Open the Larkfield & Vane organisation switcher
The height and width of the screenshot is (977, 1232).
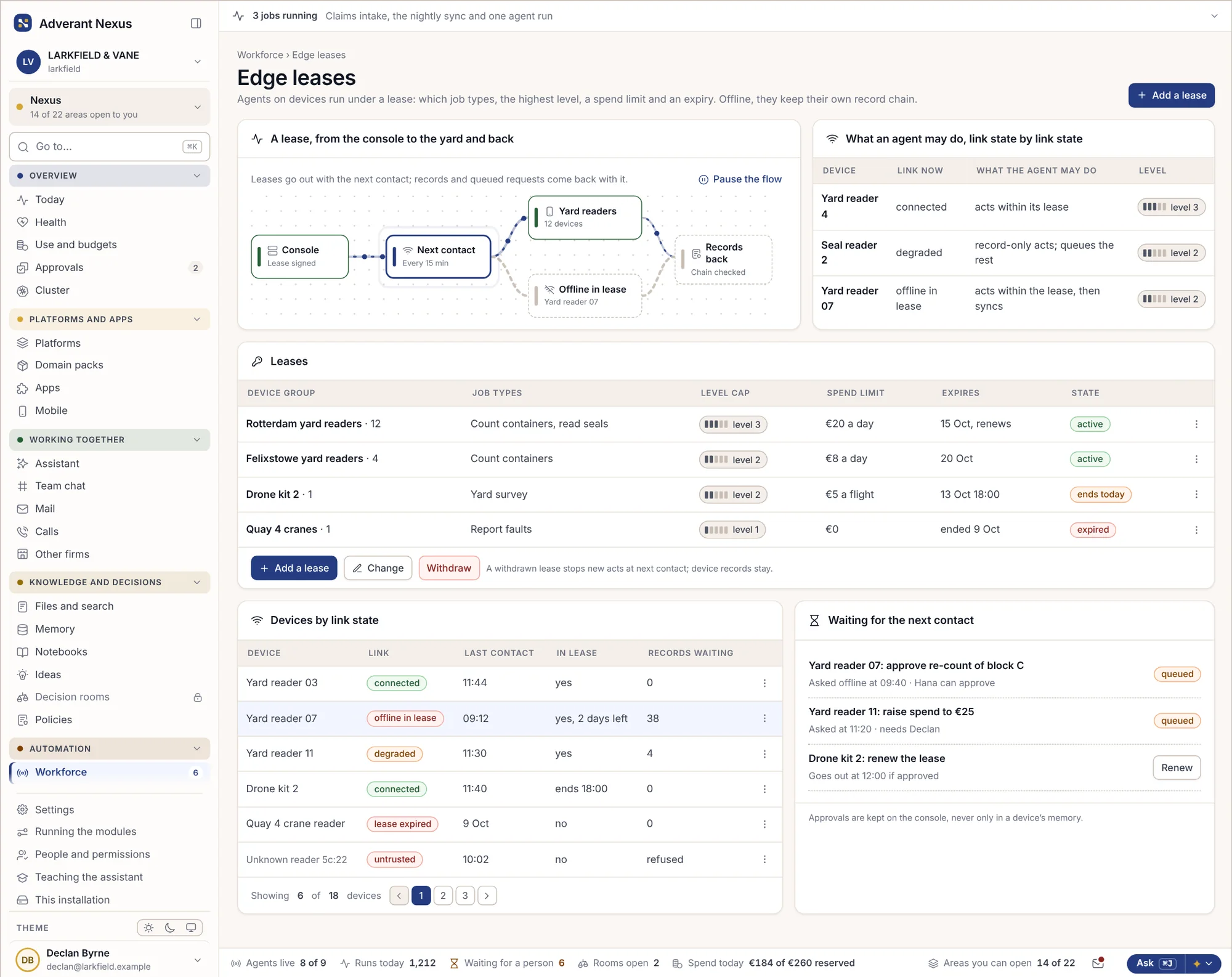(110, 62)
